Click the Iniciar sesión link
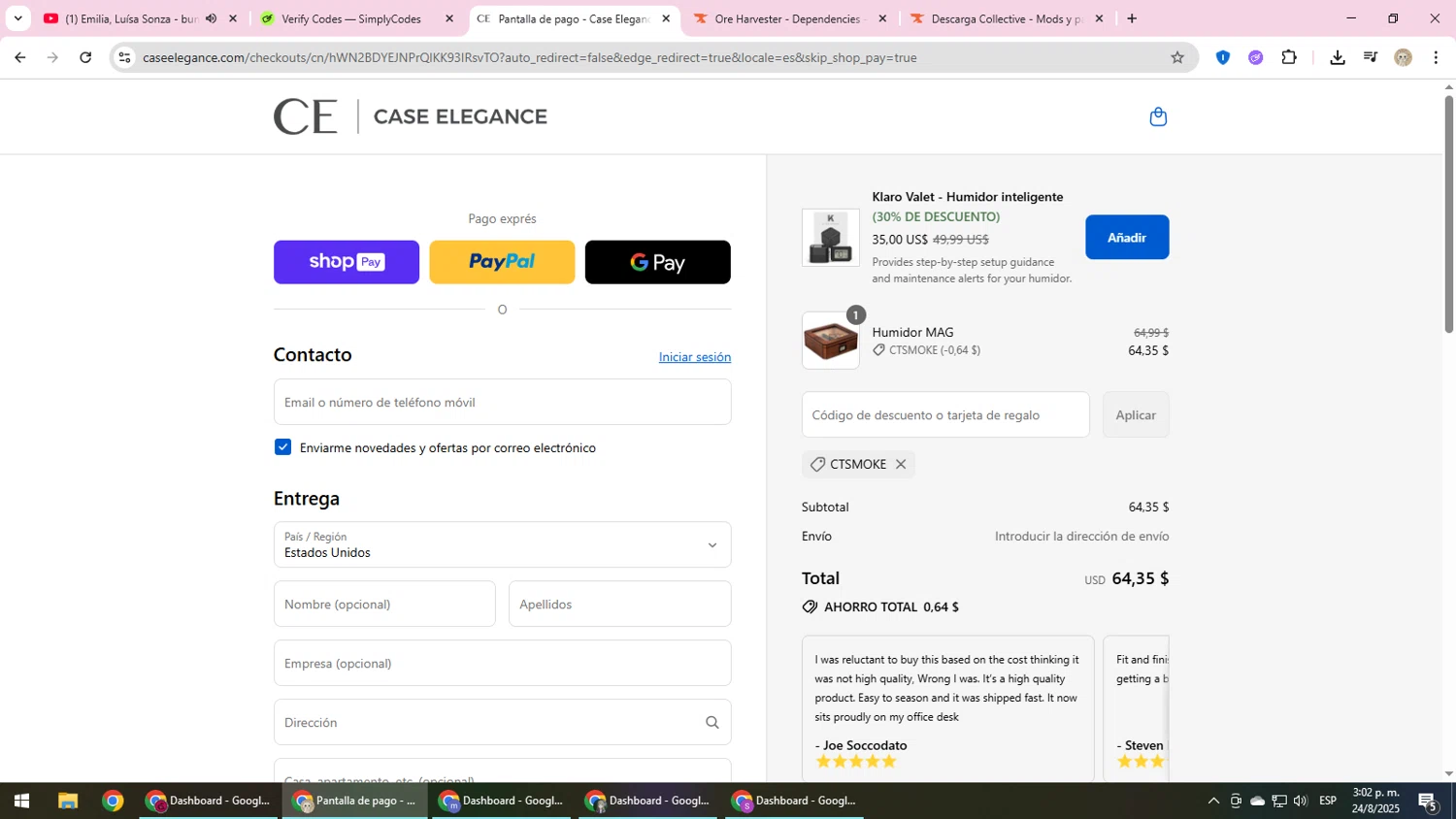This screenshot has width=1456, height=819. [x=695, y=357]
